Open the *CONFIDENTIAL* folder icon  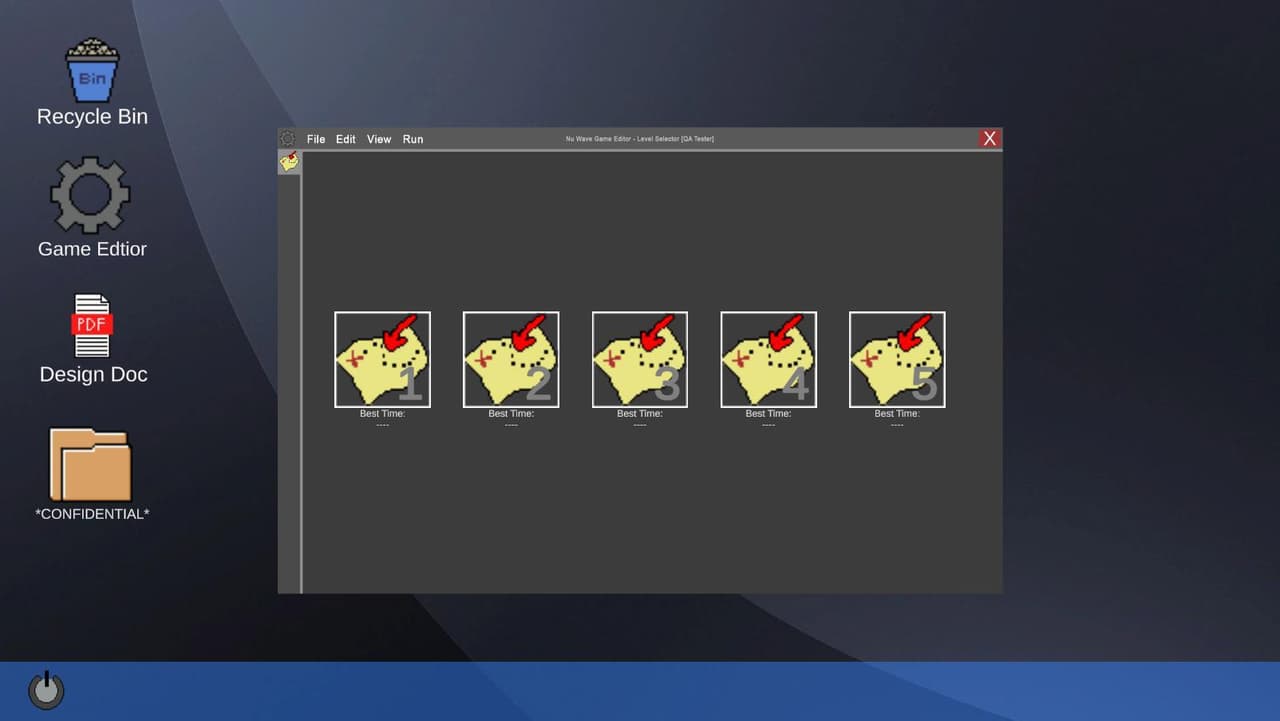pyautogui.click(x=90, y=465)
